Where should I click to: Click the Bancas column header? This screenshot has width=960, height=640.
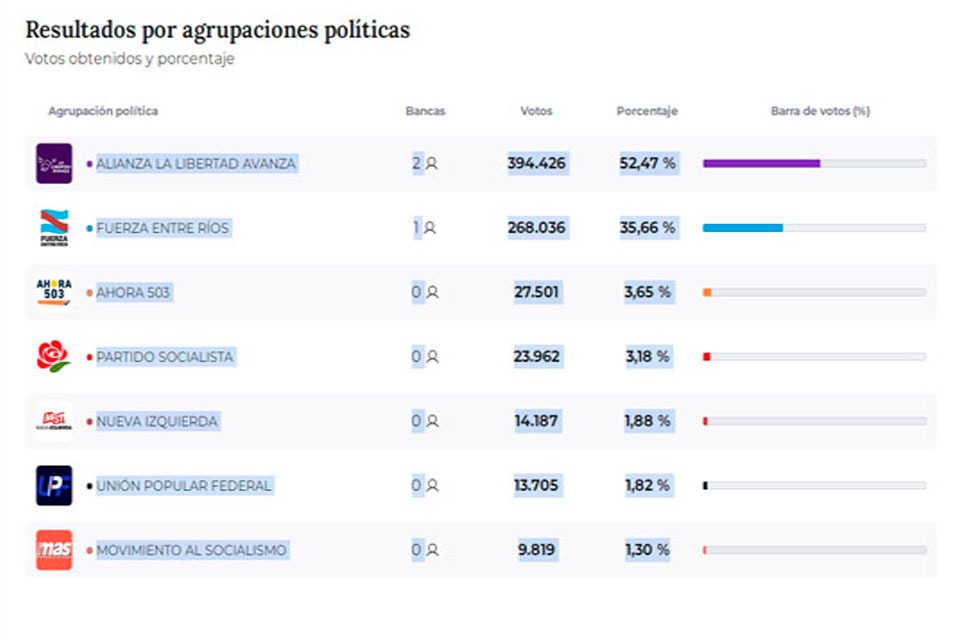click(x=425, y=111)
